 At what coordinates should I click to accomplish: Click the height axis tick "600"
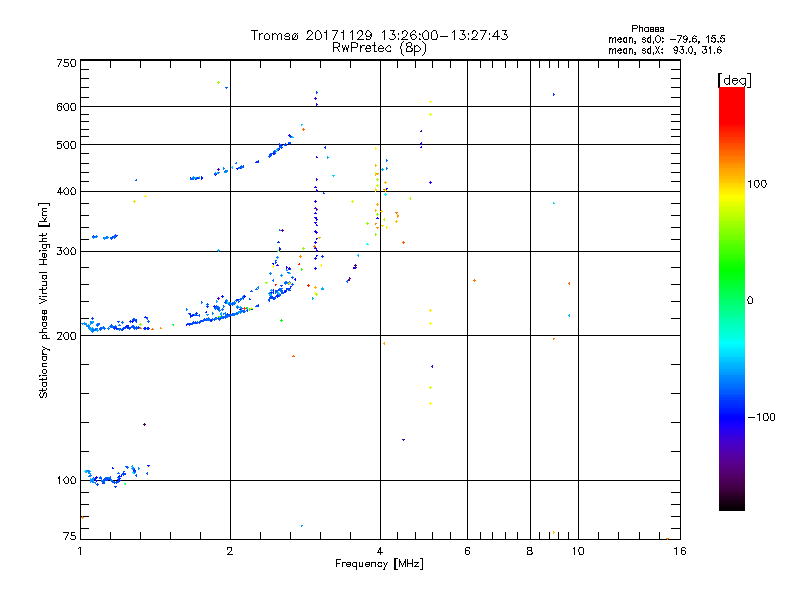66,107
